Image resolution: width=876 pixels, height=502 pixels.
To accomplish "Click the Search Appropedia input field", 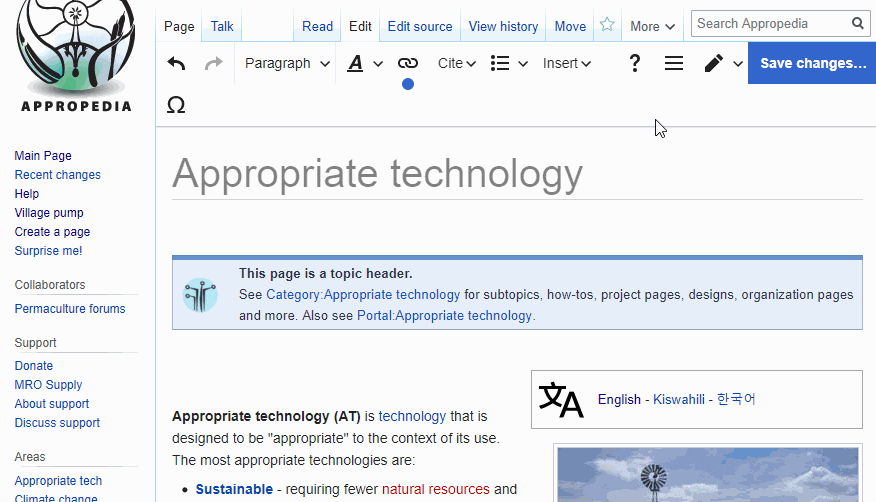I will pos(770,23).
